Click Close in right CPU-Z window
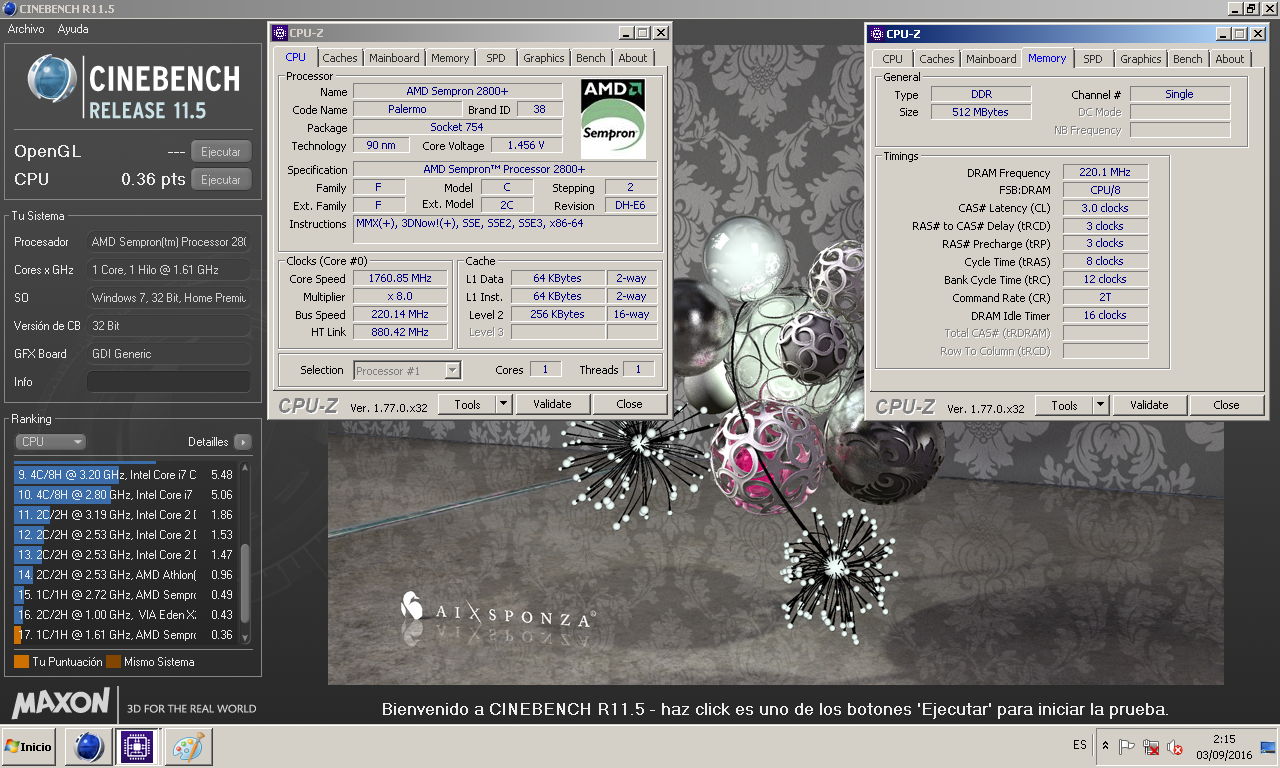This screenshot has width=1280, height=768. point(1226,405)
